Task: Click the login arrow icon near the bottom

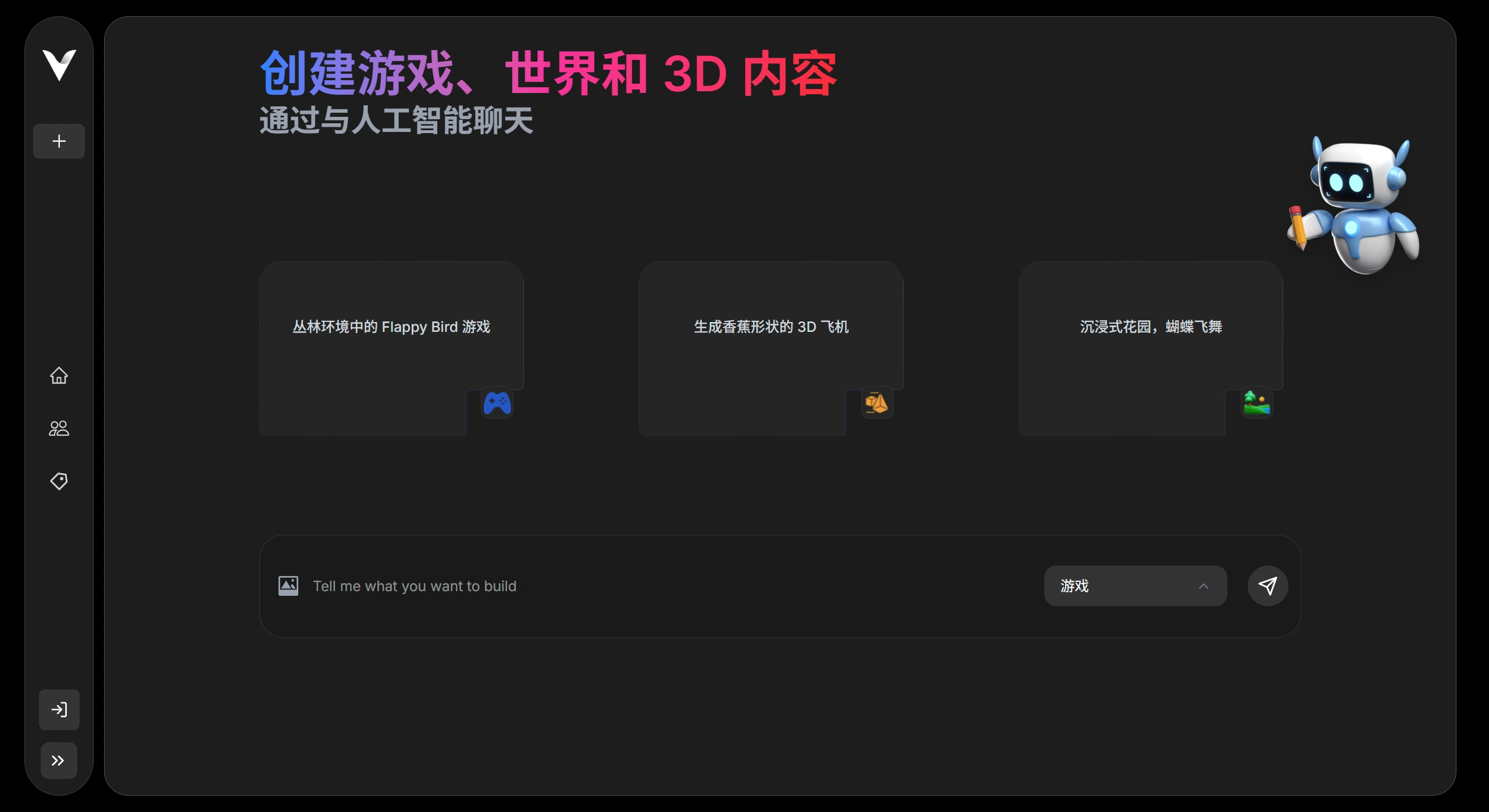Action: coord(59,709)
